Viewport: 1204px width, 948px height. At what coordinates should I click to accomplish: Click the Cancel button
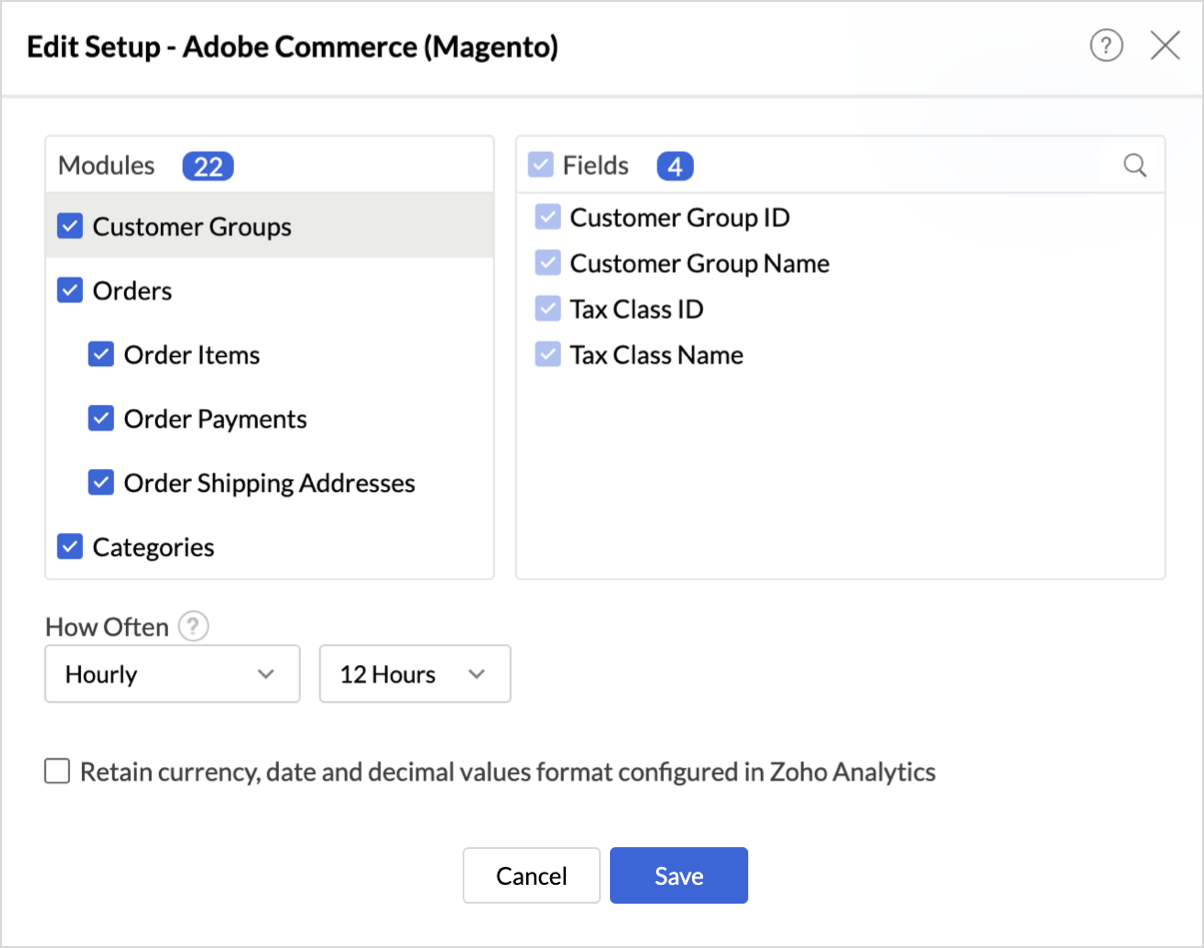531,876
